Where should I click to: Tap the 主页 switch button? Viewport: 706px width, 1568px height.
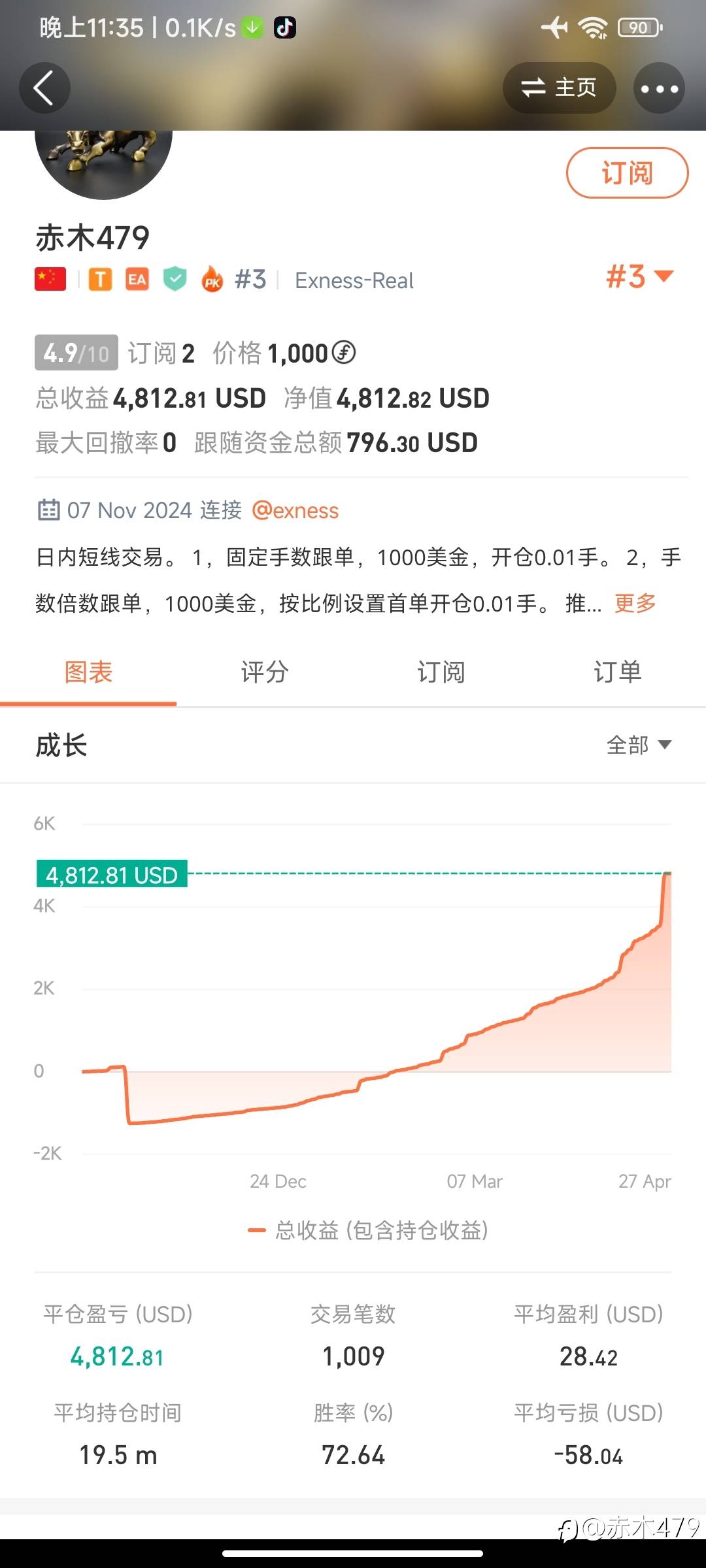tap(559, 88)
